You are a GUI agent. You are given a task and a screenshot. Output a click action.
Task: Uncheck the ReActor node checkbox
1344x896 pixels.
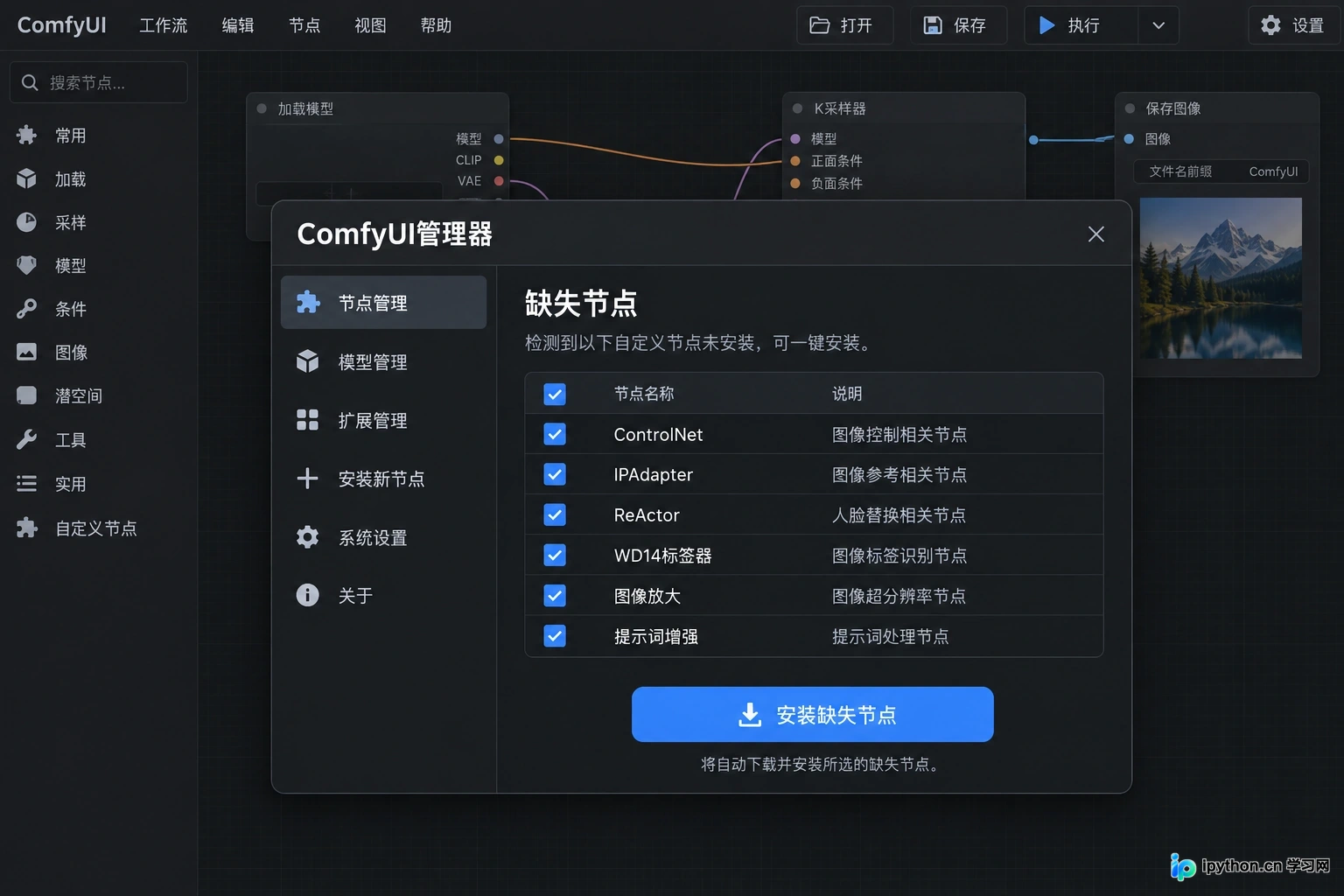click(555, 514)
